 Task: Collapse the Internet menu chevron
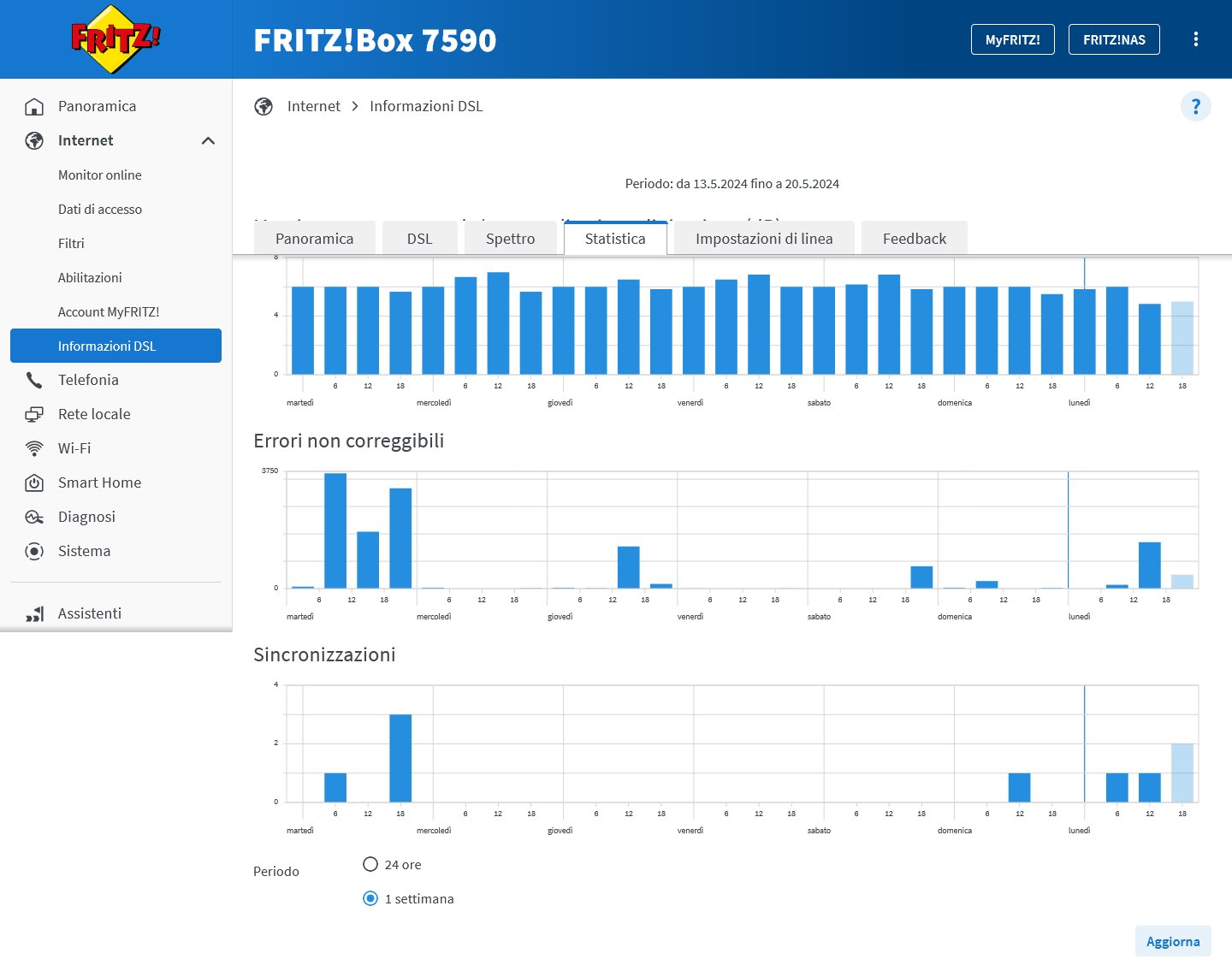click(x=208, y=141)
